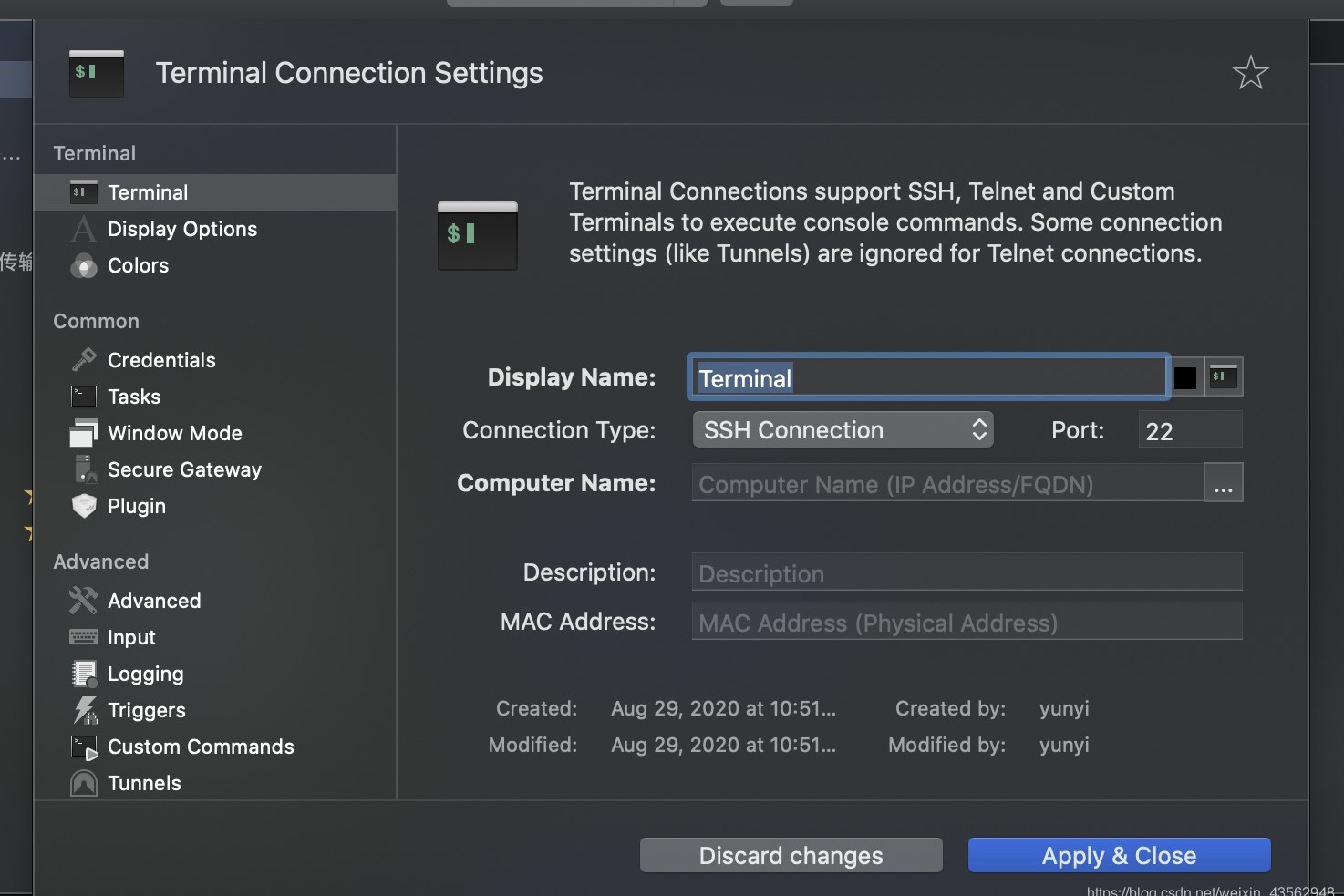Pick the black color swatch next to Display Name
The image size is (1344, 896).
pos(1185,377)
